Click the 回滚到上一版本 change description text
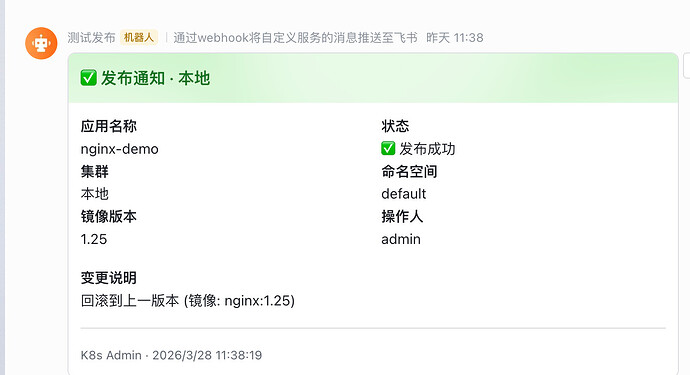Viewport: 690px width, 375px height. (187, 301)
